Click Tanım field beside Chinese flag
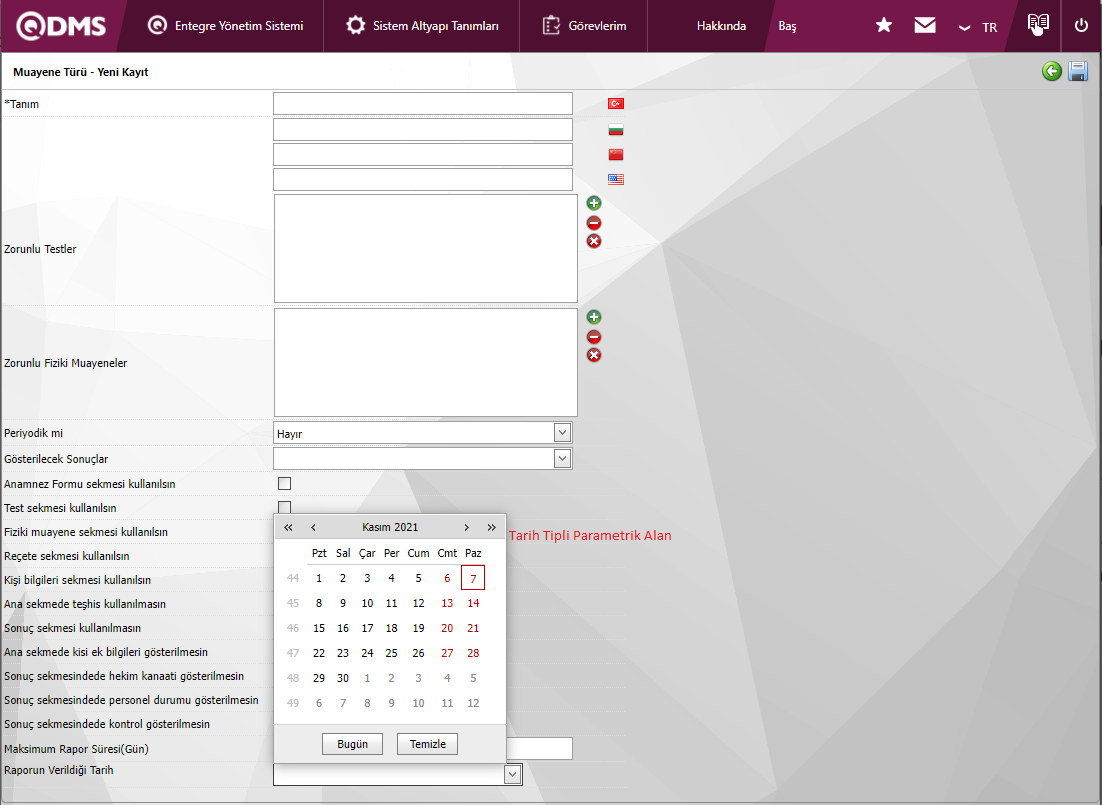The image size is (1102, 805). pyautogui.click(x=422, y=155)
